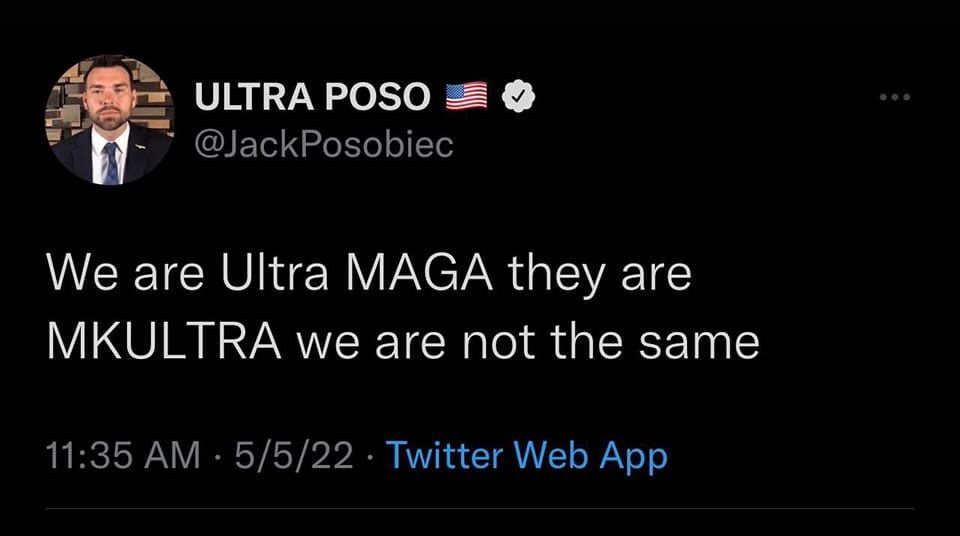The width and height of the screenshot is (960, 536).
Task: Click the Twitter Web App source link
Action: point(526,456)
